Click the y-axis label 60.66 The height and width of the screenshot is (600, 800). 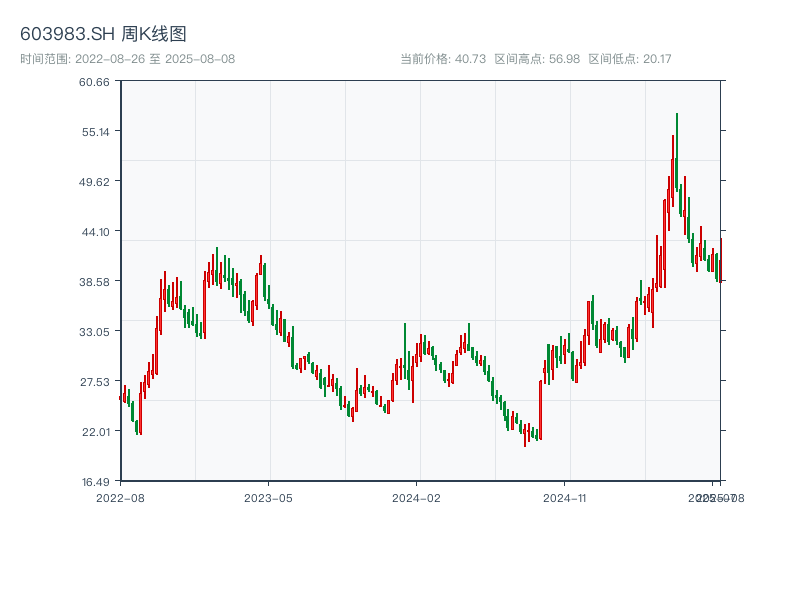point(94,82)
